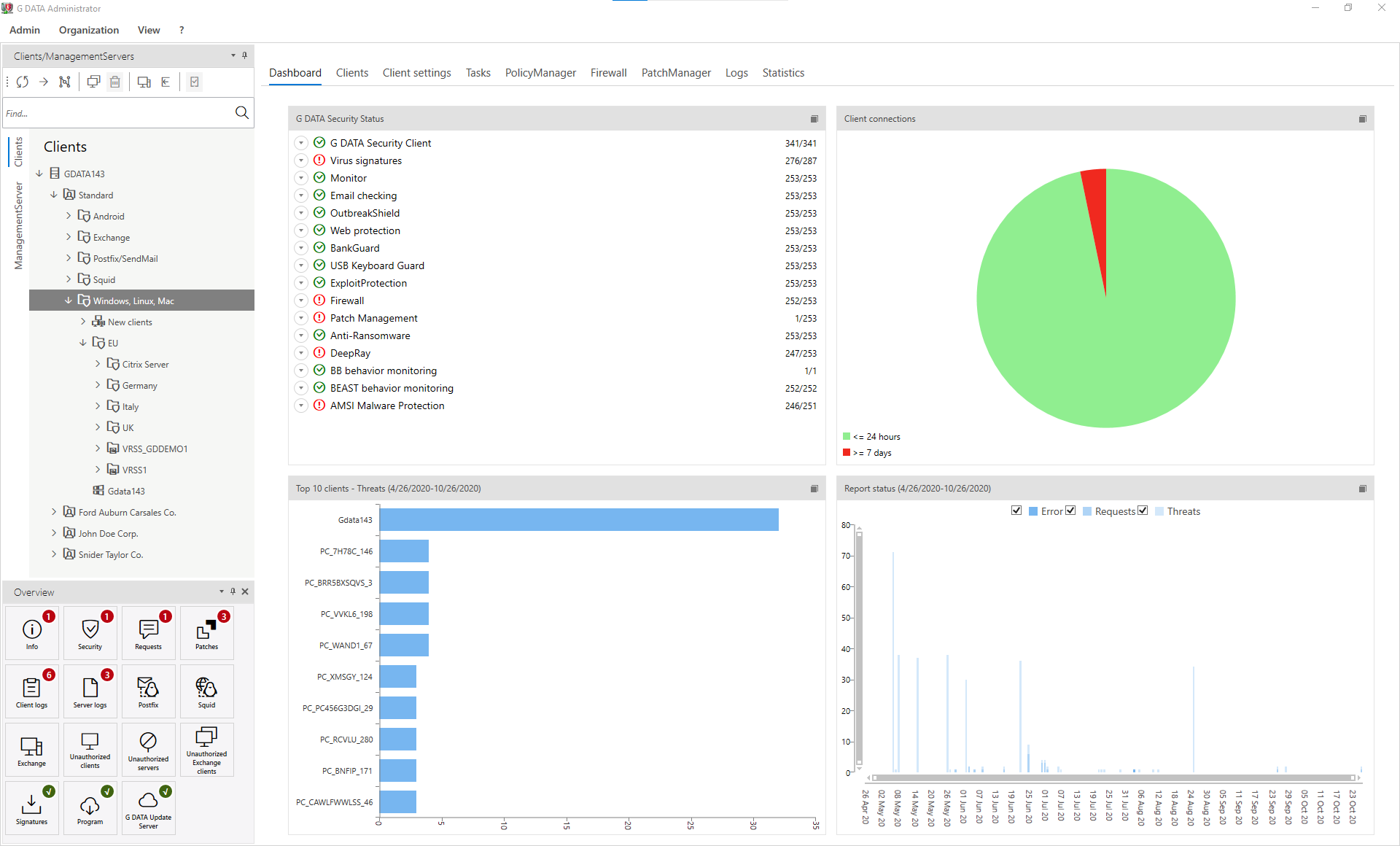Open the Postfix overview tile
1400x846 pixels.
click(149, 691)
